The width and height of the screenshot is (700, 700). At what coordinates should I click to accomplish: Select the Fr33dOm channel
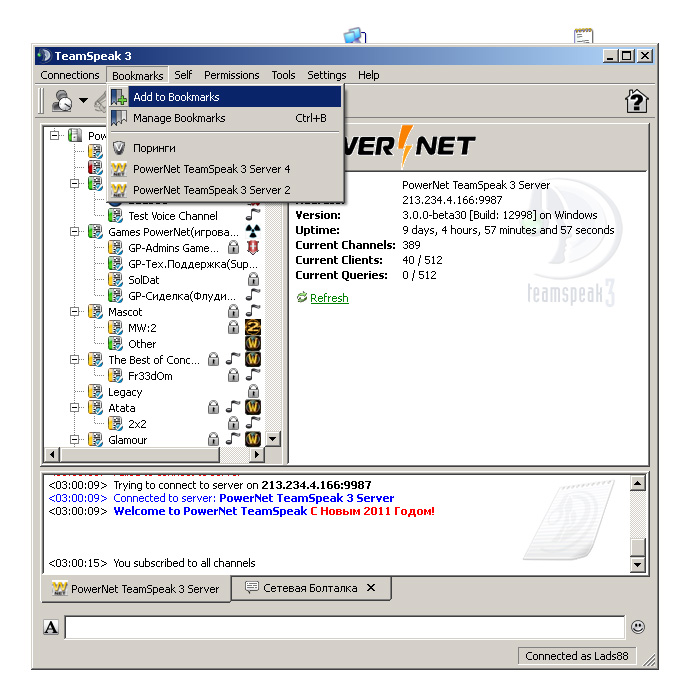tap(150, 376)
